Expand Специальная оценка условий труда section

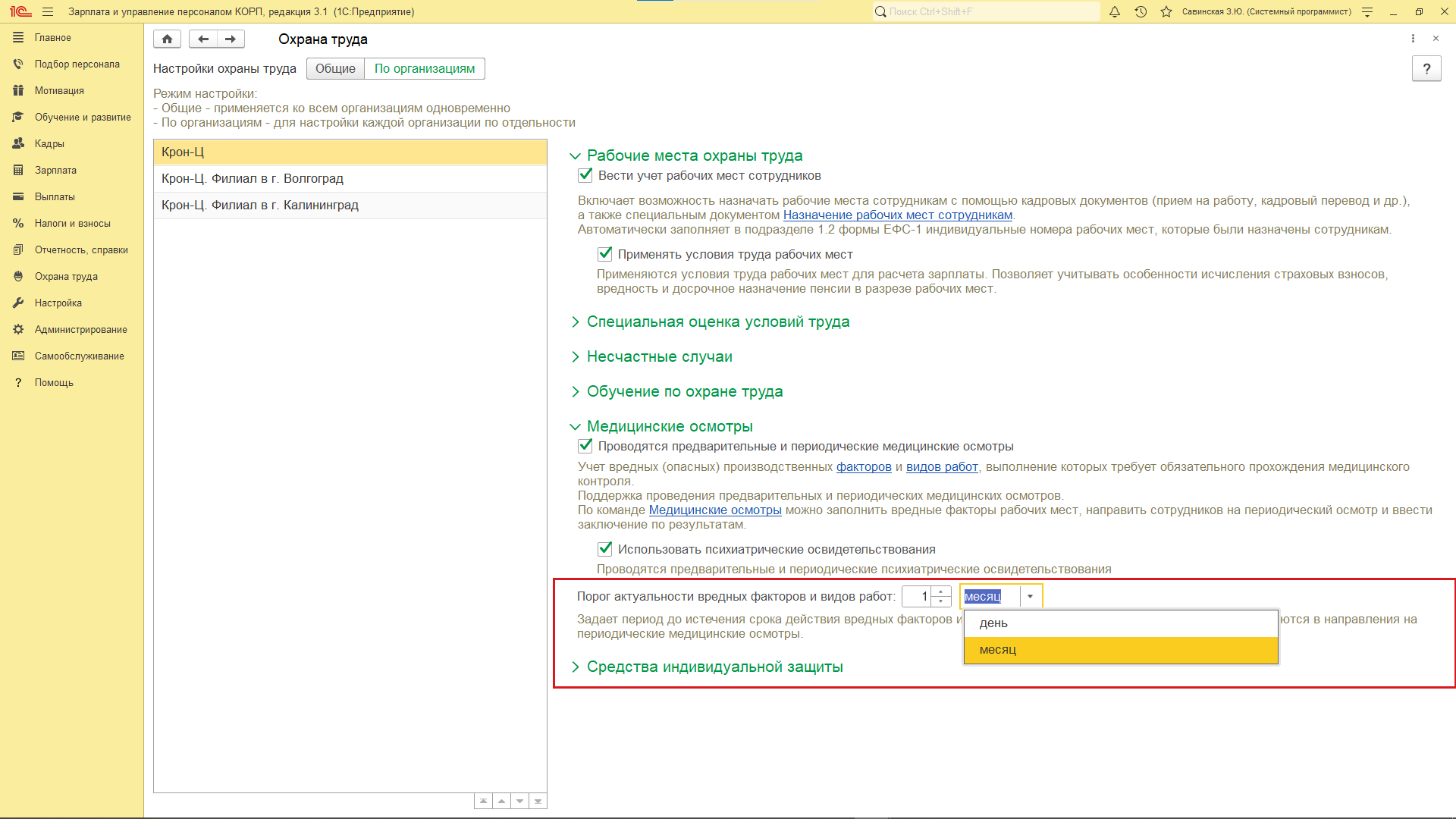(x=717, y=322)
